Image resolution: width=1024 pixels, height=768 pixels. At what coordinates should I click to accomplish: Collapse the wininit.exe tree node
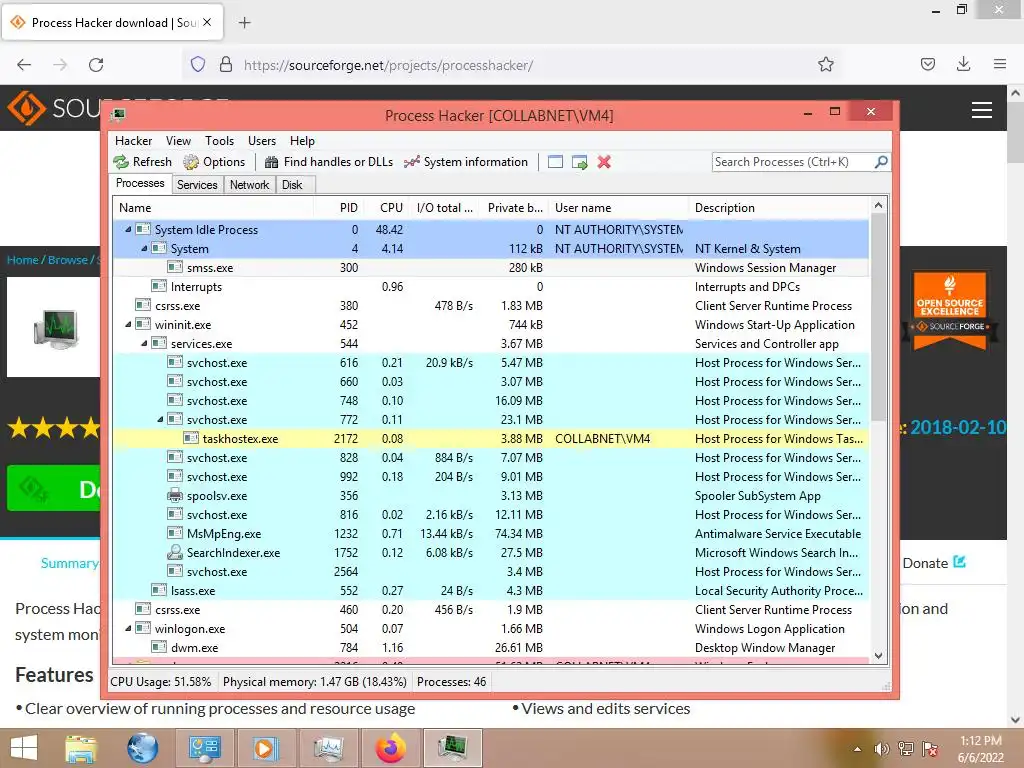(128, 324)
